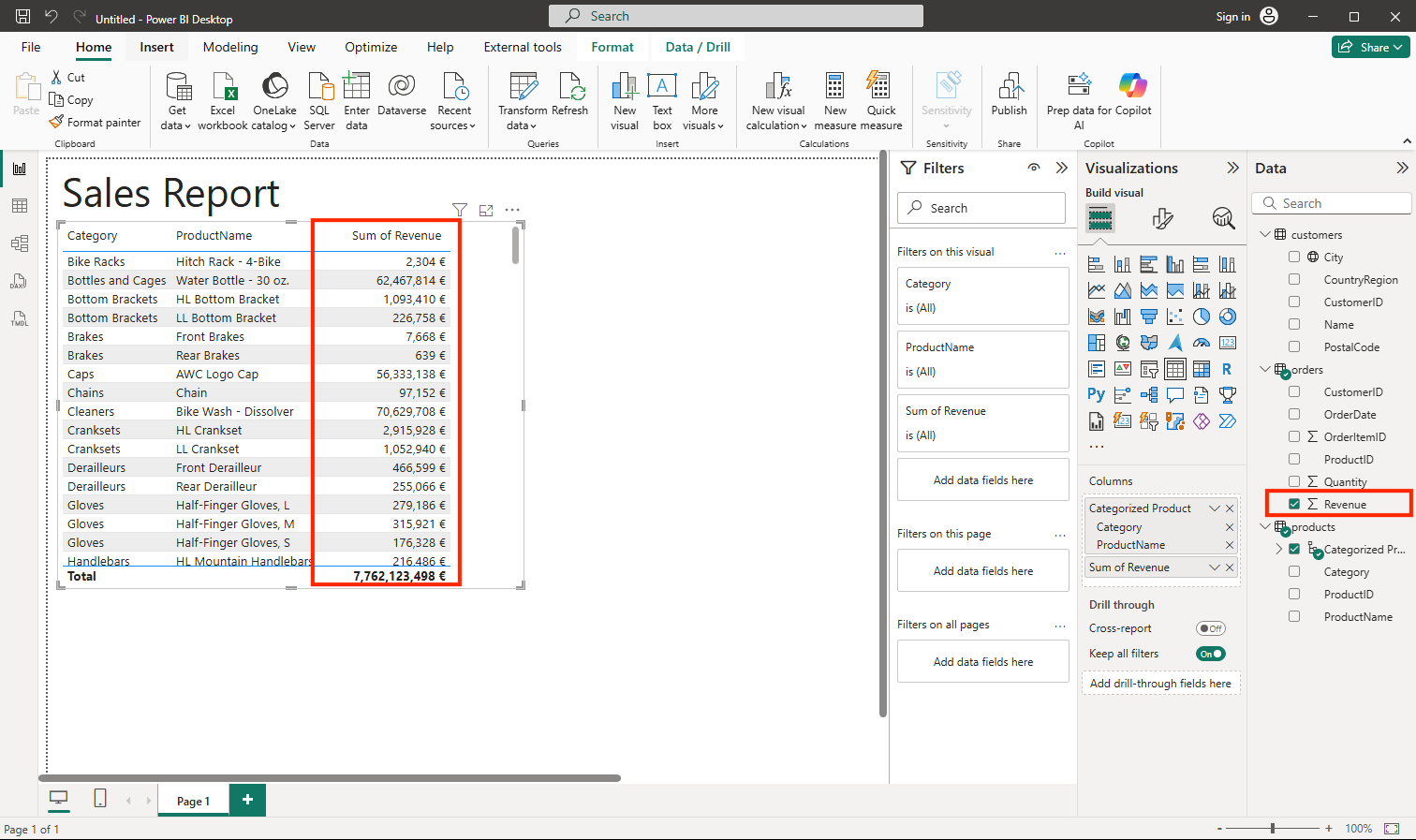
Task: Click Format painter in Clipboard group
Action: tap(95, 123)
